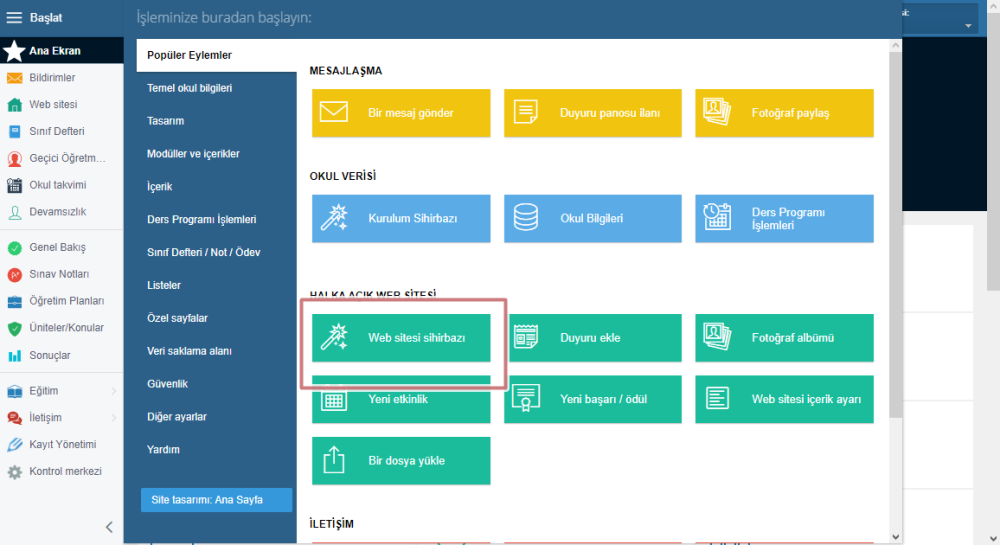Click the panel scrollbar down arrow
The width and height of the screenshot is (1000, 545).
coord(895,537)
